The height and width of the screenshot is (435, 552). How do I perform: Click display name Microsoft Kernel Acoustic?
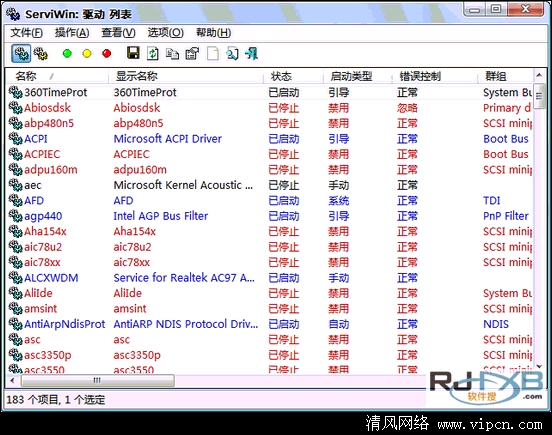coord(183,185)
